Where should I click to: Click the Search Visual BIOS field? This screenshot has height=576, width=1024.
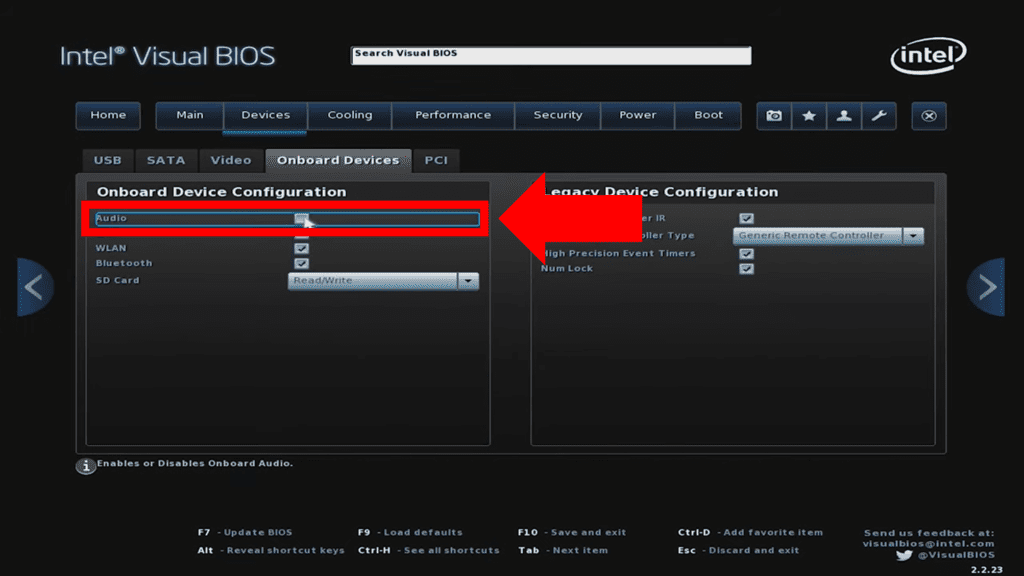point(551,56)
